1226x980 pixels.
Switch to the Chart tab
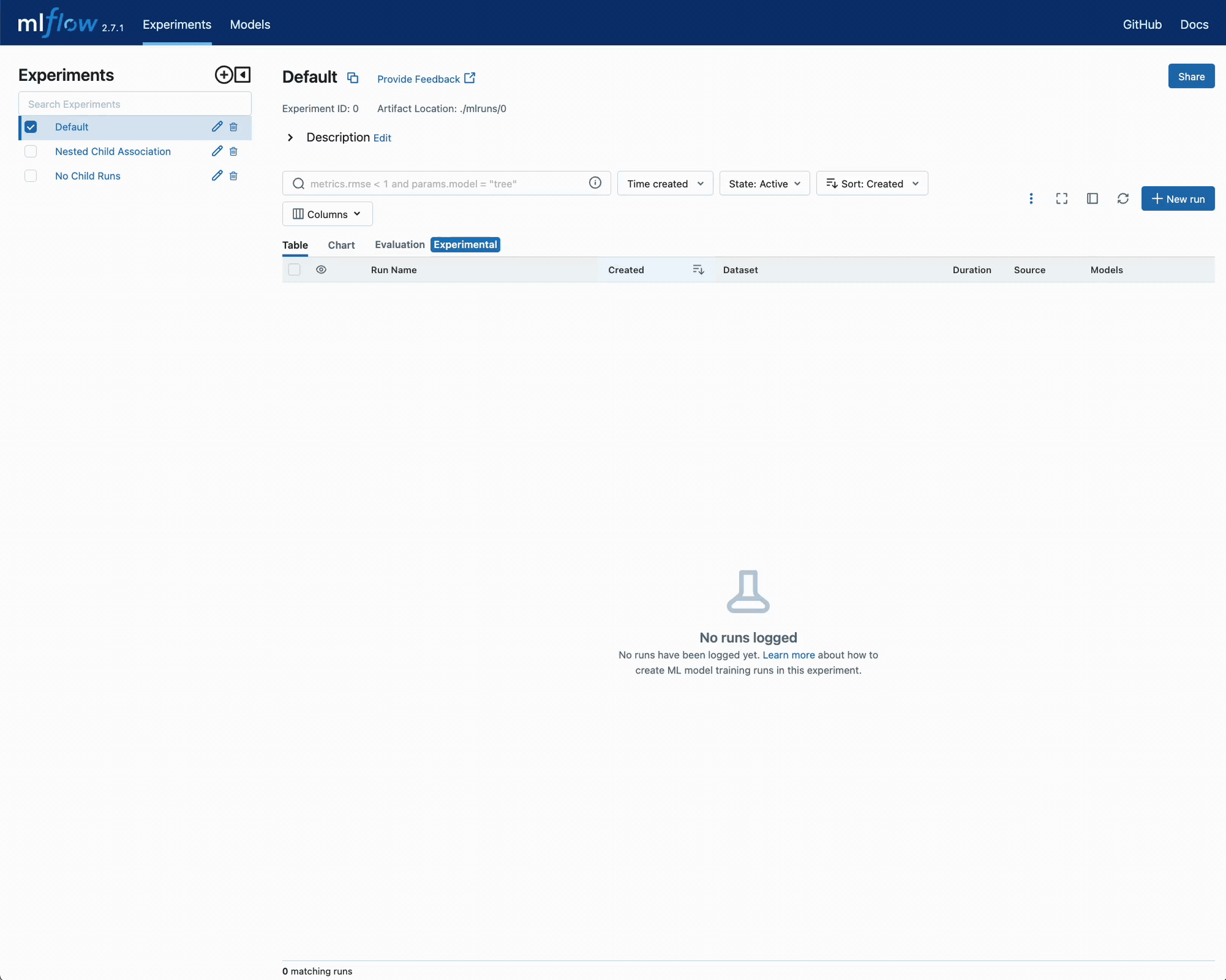pos(341,245)
